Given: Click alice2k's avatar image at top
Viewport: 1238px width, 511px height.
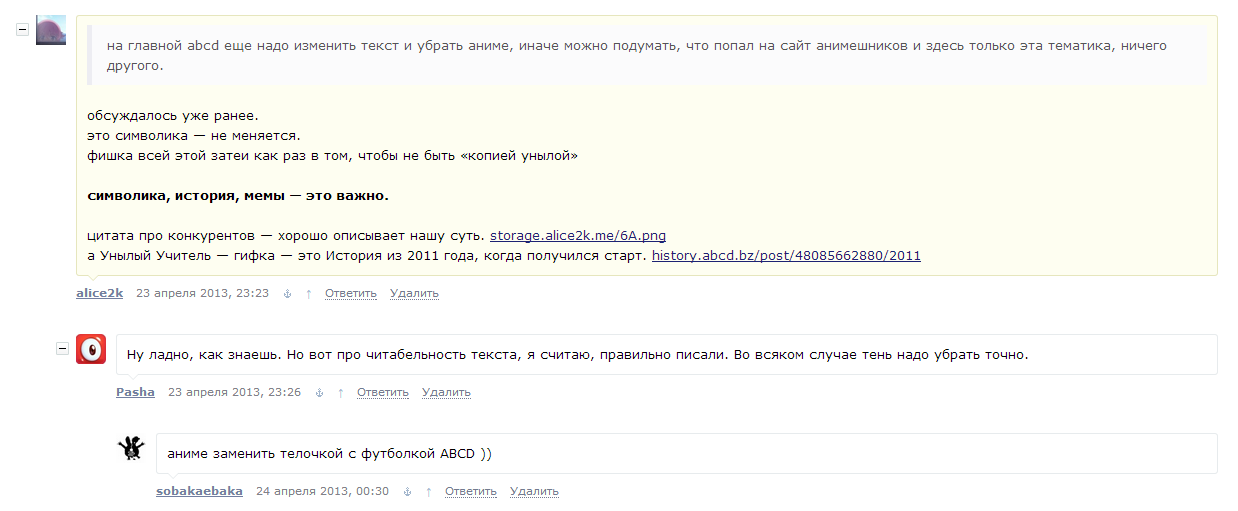Looking at the screenshot, I should click(x=51, y=30).
